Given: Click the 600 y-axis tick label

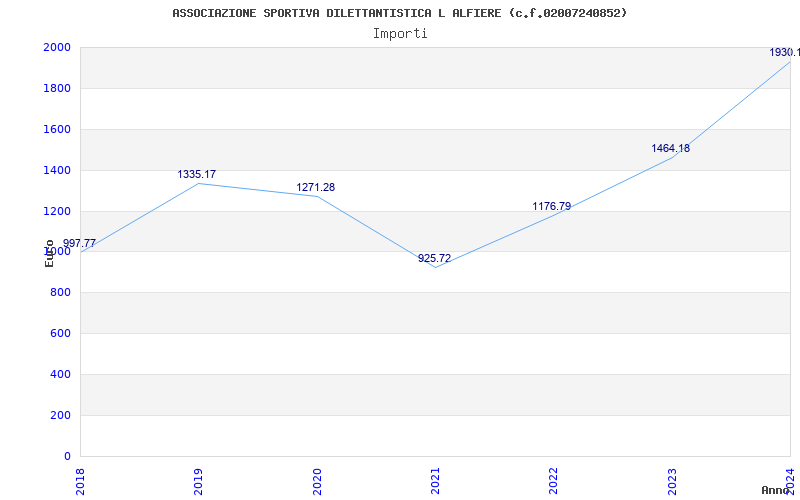Looking at the screenshot, I should click(60, 334).
